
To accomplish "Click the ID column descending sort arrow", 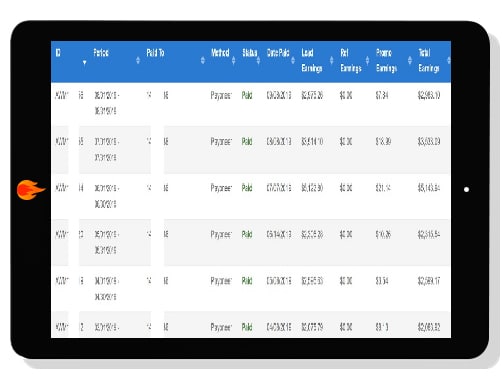I will click(85, 62).
